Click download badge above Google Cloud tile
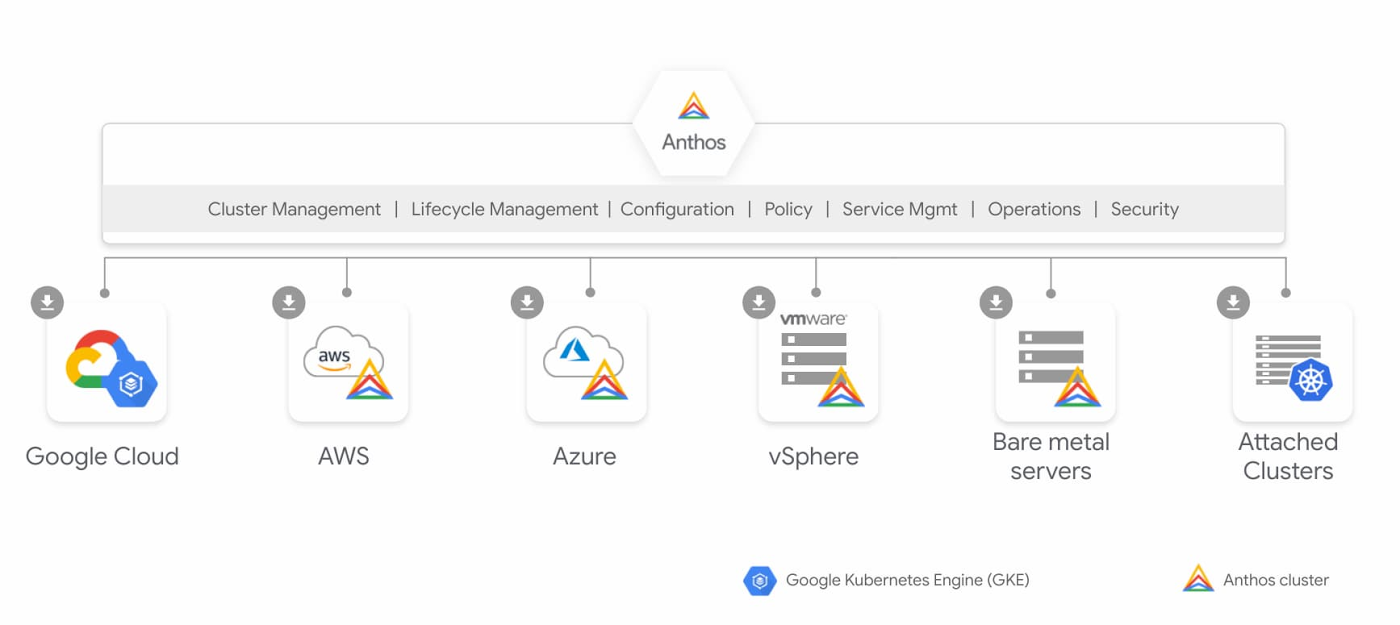Image resolution: width=1400 pixels, height=625 pixels. click(47, 302)
